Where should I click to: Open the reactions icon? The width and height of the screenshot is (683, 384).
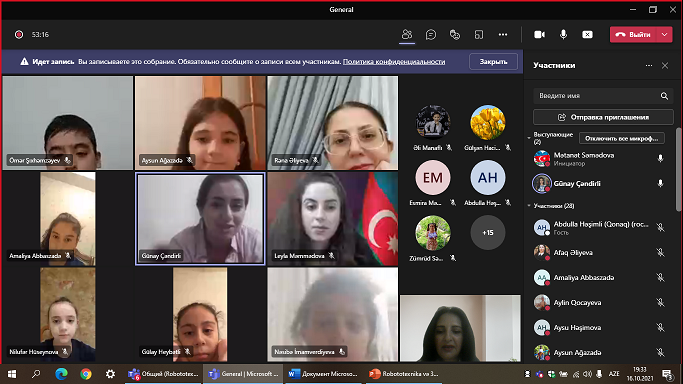(x=455, y=34)
